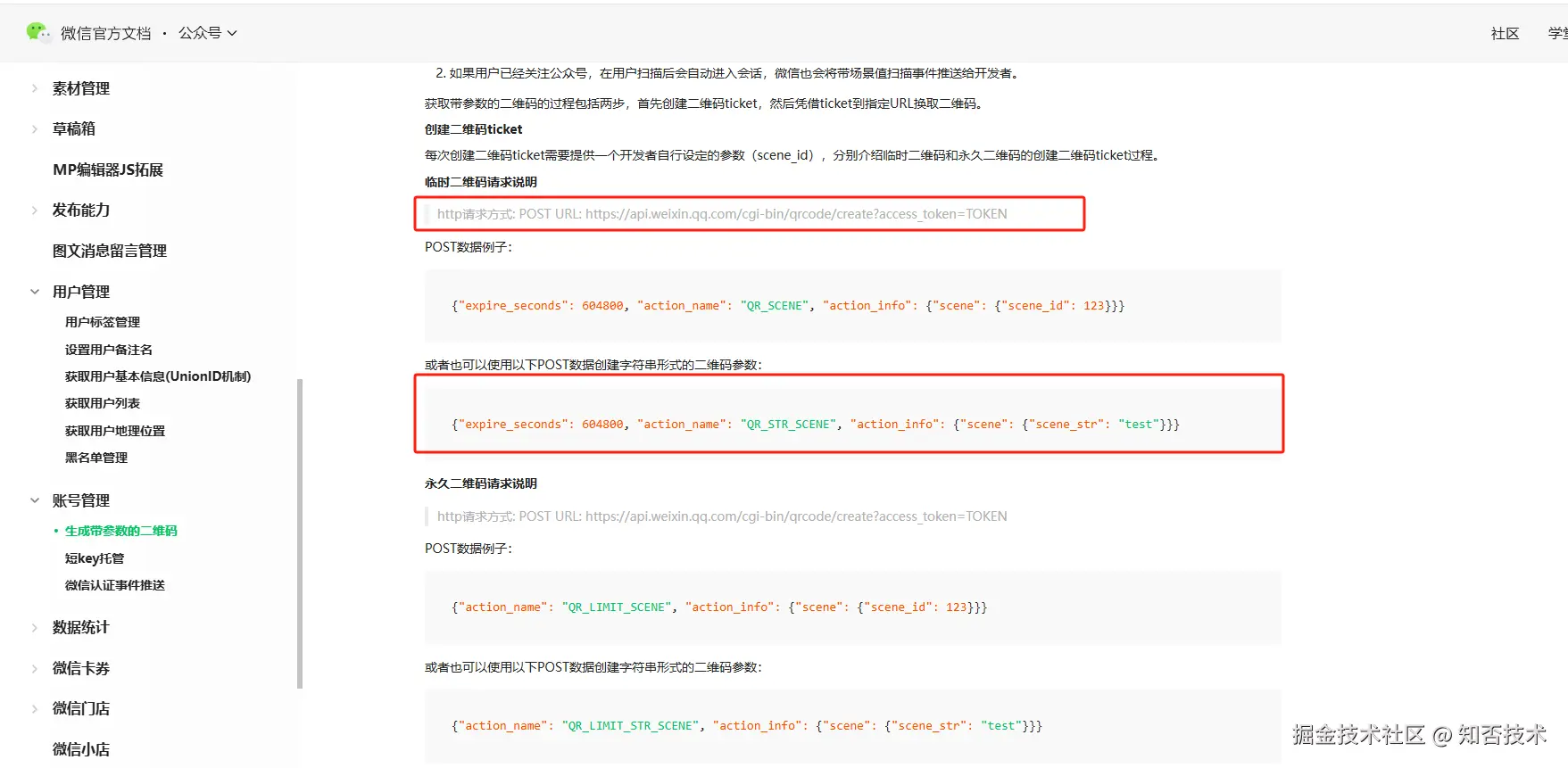Click 微信门店 sidebar label
The height and width of the screenshot is (768, 1568).
81,709
